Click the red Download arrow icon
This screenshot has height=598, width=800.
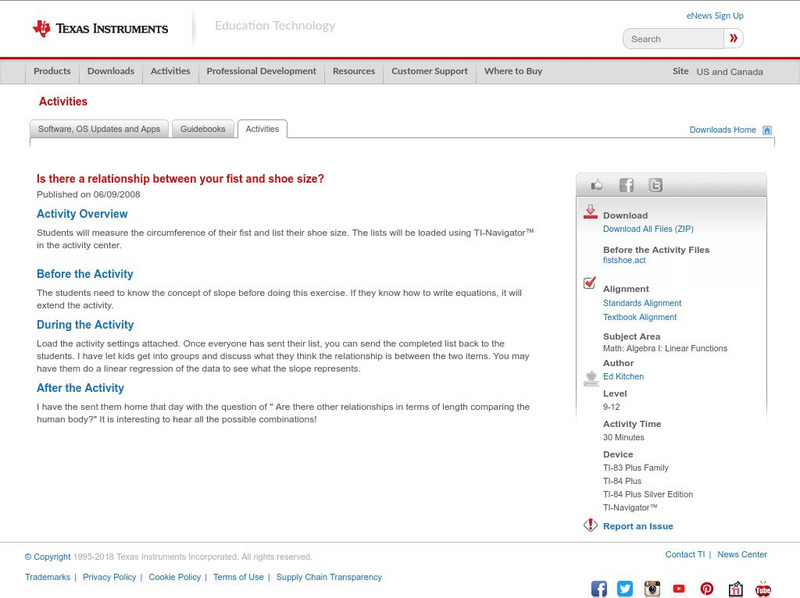[x=592, y=210]
